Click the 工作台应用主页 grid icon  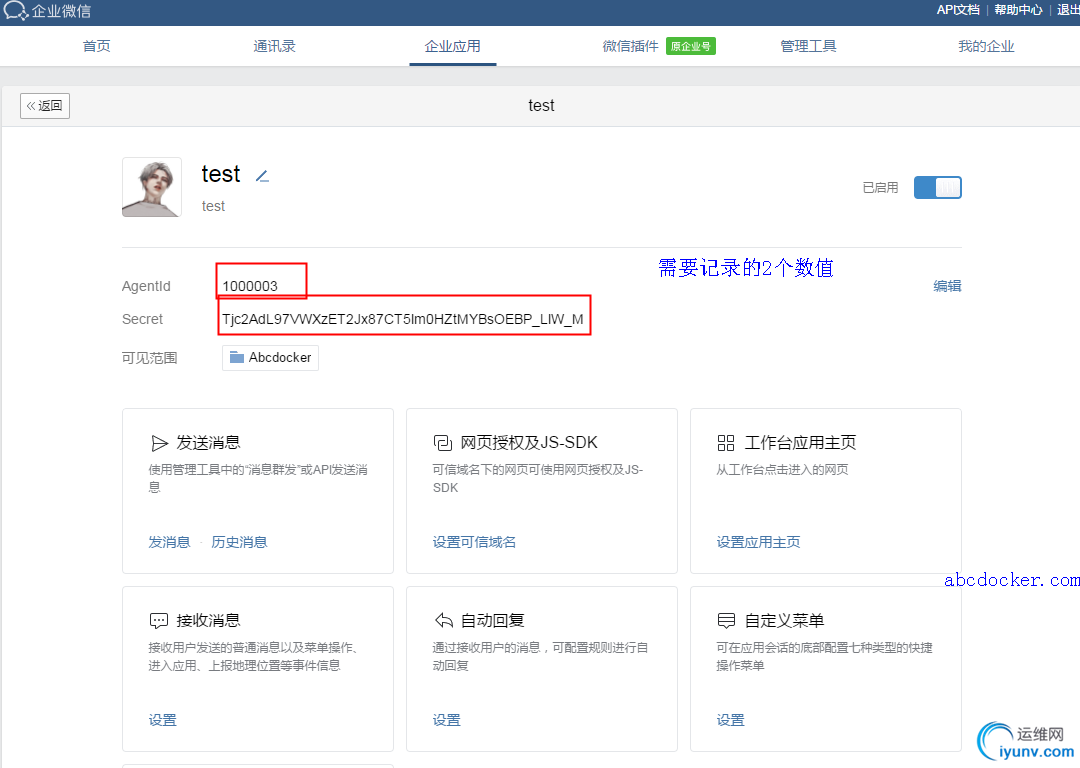click(727, 443)
